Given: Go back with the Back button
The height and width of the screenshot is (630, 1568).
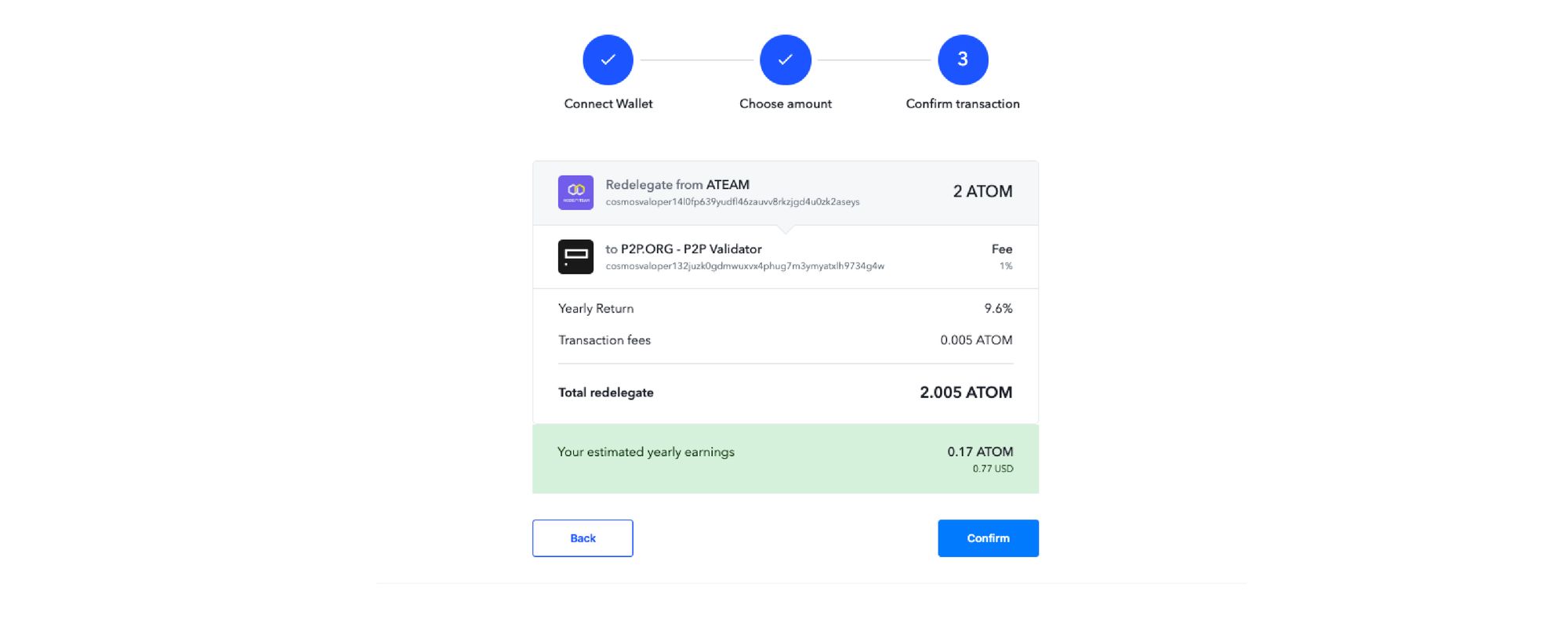Looking at the screenshot, I should (x=583, y=538).
